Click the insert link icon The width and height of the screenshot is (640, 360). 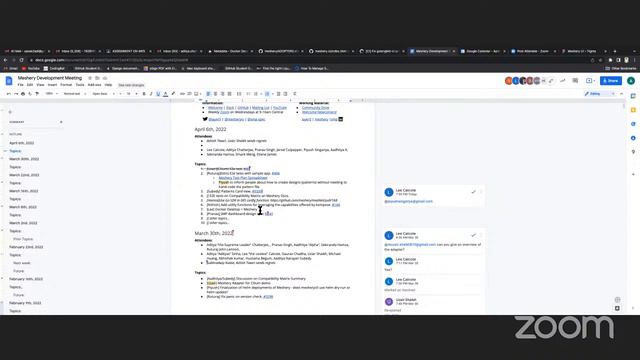182,94
